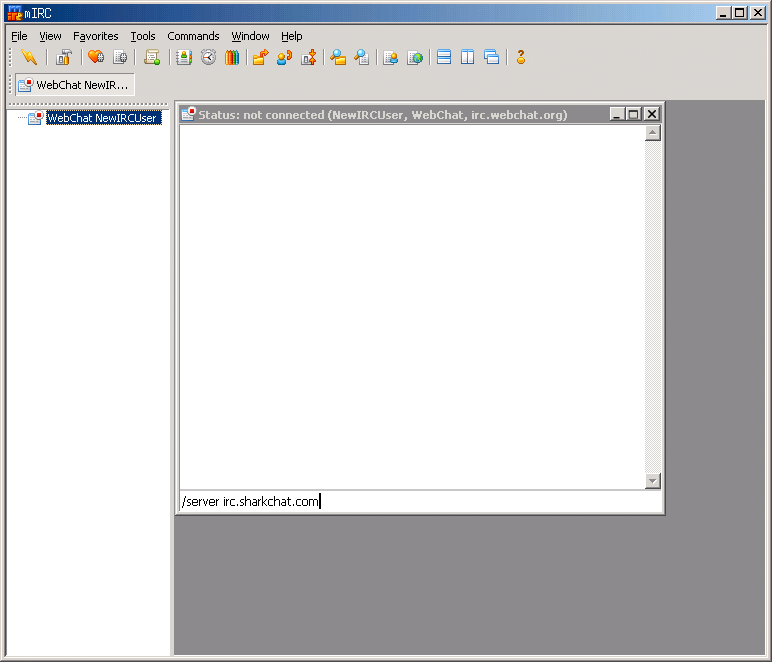Tile windows vertically via toolbar icon

coord(468,57)
